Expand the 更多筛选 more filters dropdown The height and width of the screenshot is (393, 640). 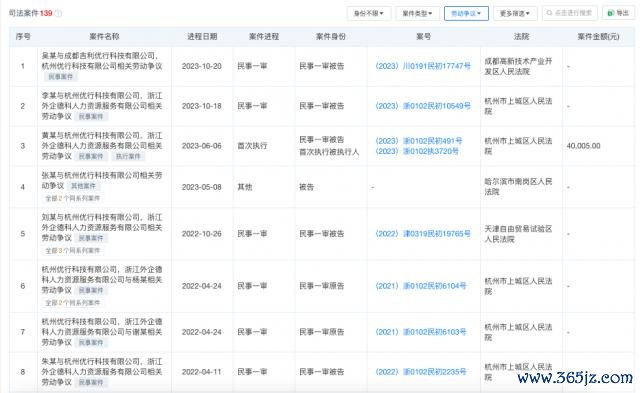tap(515, 13)
